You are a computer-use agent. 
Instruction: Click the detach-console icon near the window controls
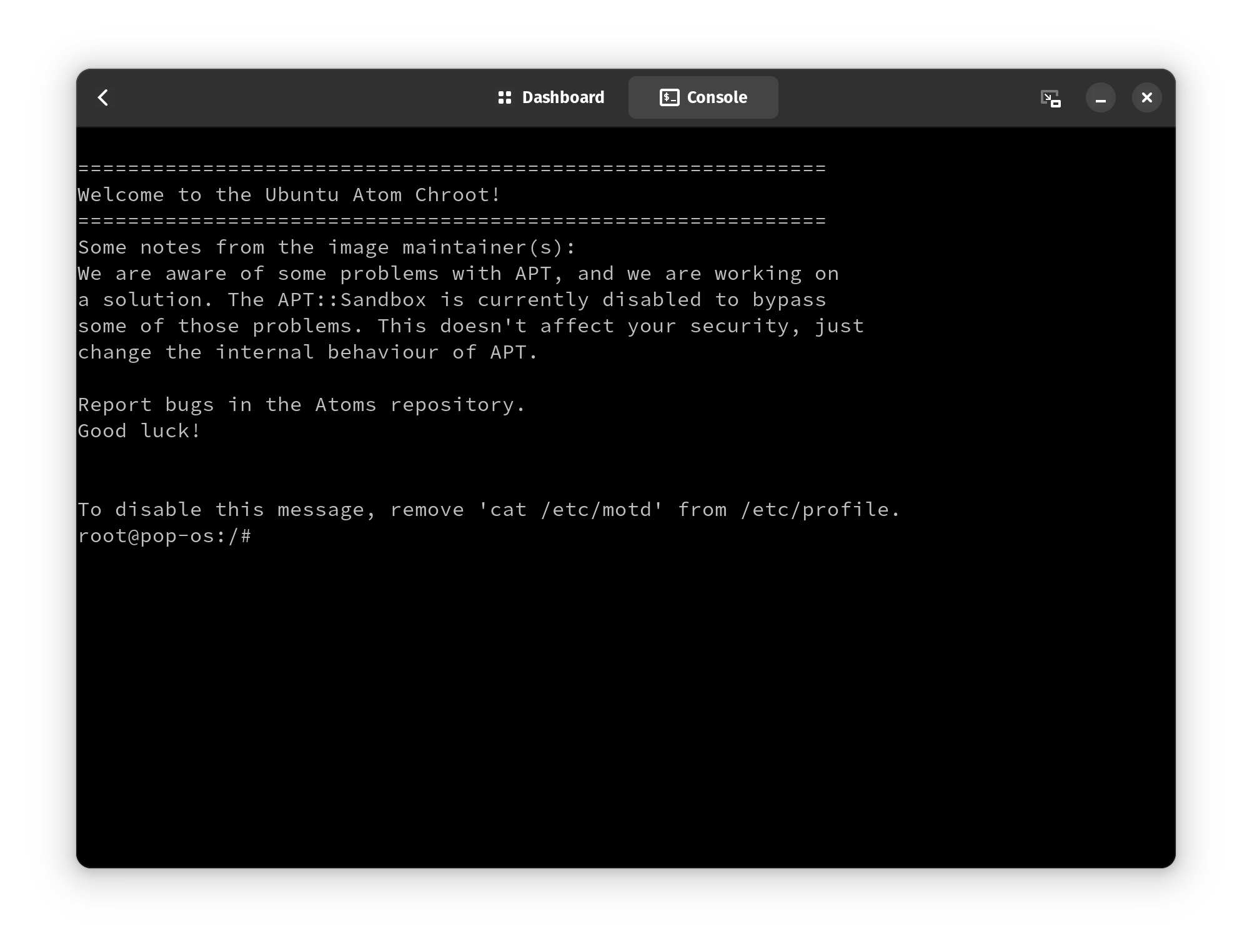[x=1051, y=97]
